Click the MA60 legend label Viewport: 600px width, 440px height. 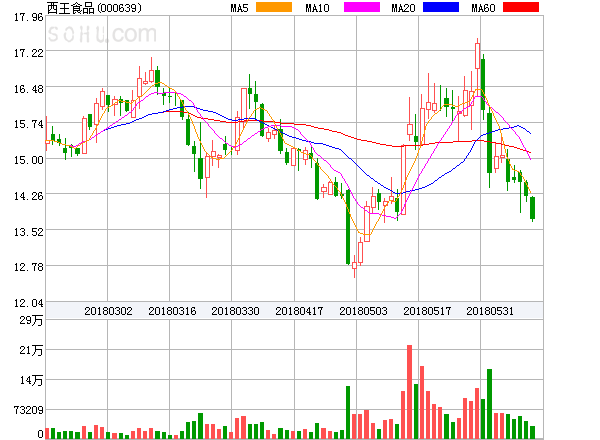pos(483,8)
